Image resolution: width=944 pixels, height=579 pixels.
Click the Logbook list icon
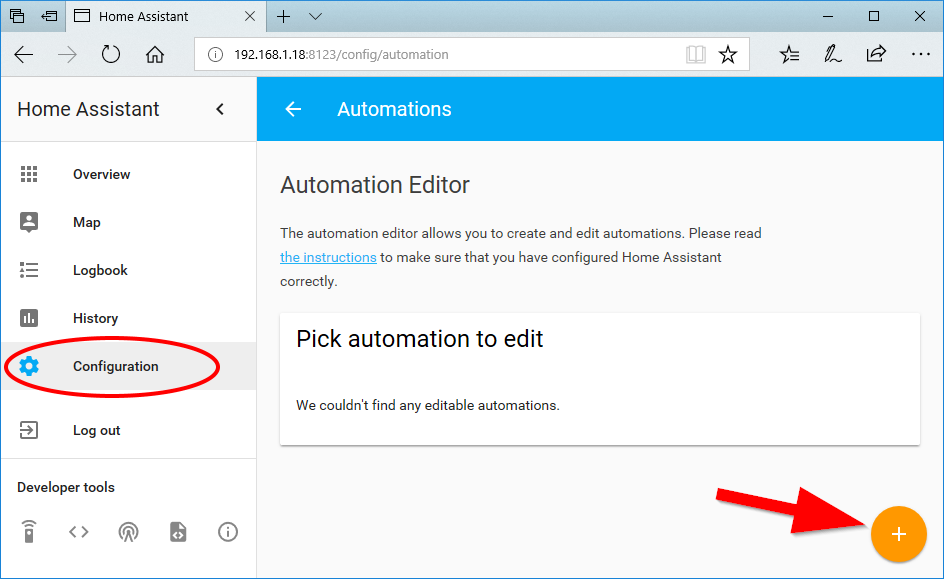click(x=29, y=270)
